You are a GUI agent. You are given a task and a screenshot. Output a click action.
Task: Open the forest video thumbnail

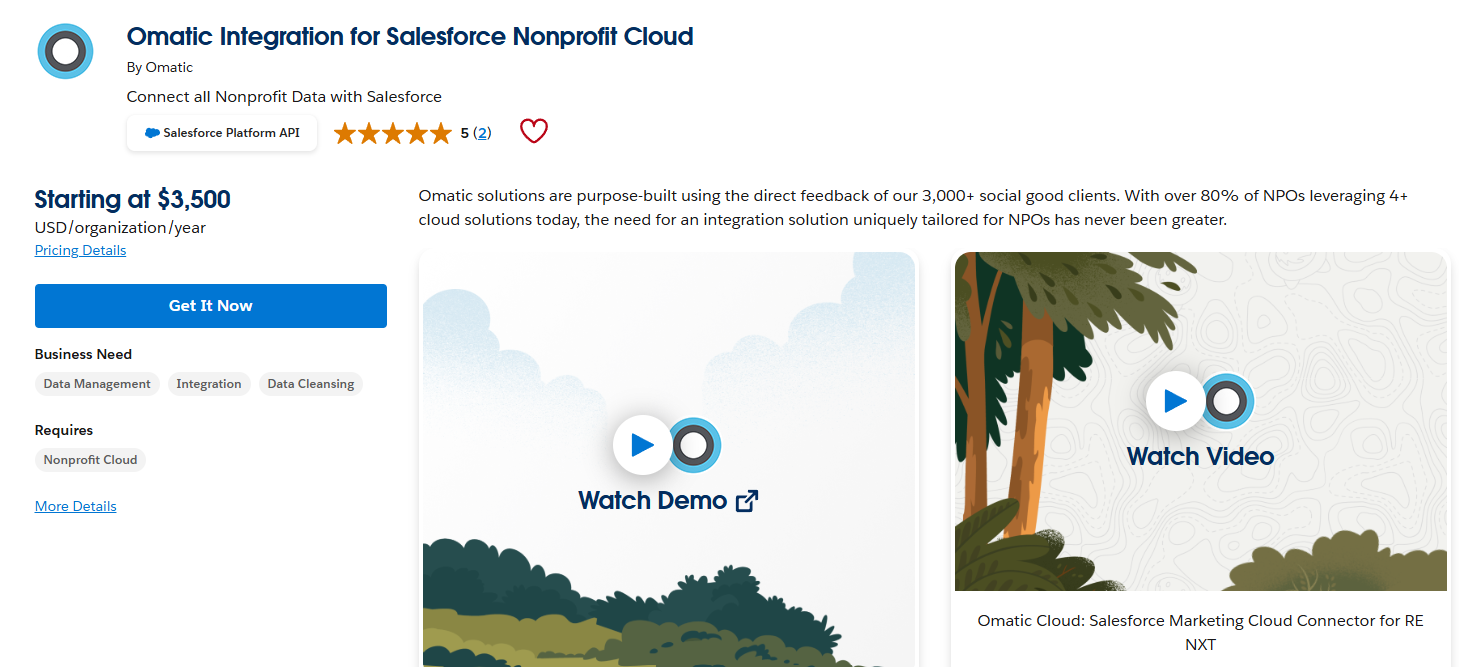coord(1201,421)
